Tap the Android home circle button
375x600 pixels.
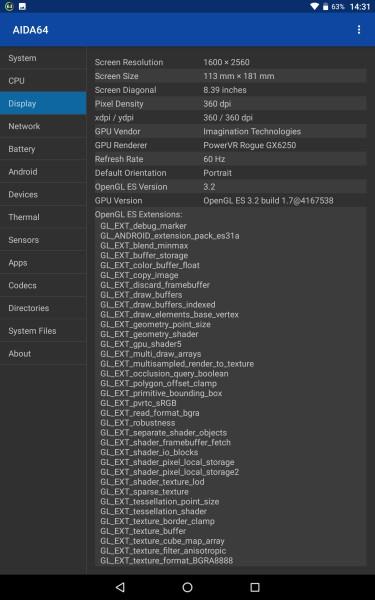[188, 587]
